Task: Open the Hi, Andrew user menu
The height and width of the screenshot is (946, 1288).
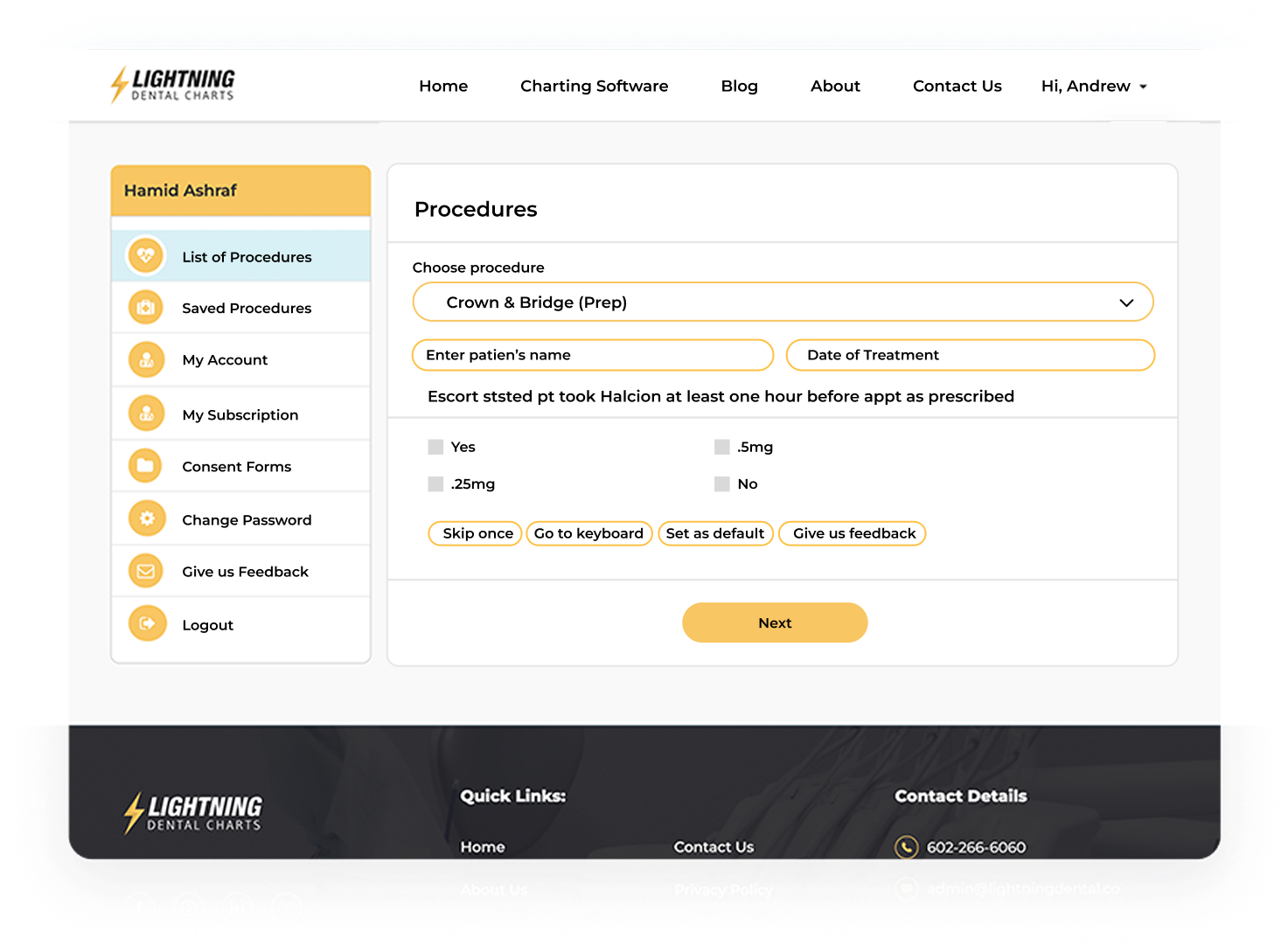Action: pyautogui.click(x=1093, y=86)
